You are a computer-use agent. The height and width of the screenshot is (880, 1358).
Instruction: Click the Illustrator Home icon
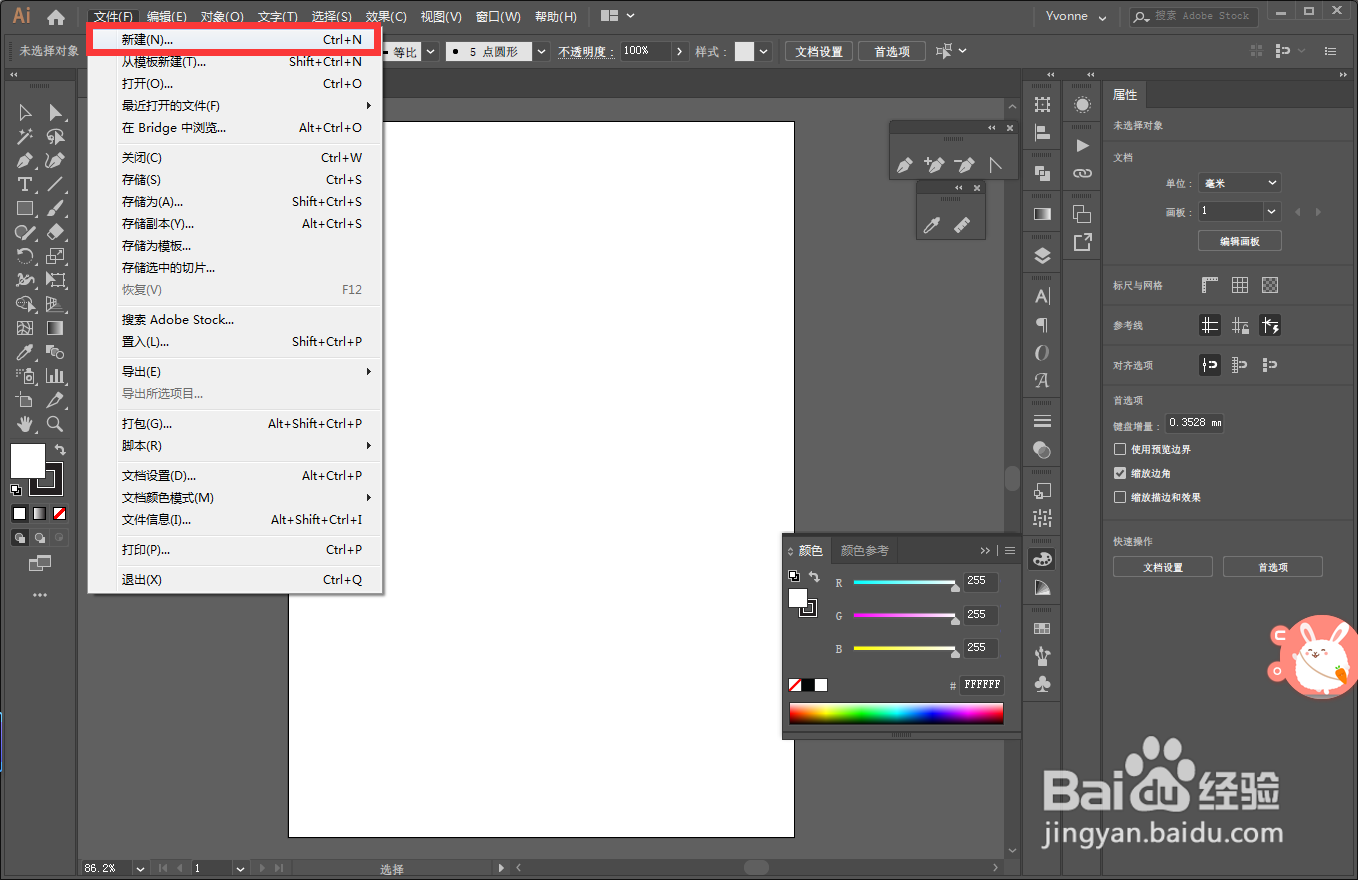pyautogui.click(x=56, y=17)
